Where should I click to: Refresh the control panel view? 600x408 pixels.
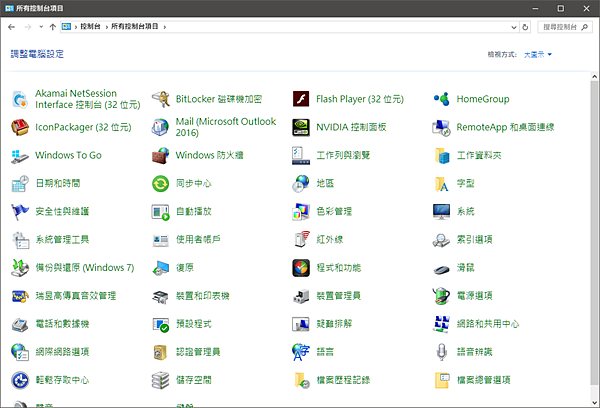click(x=525, y=27)
